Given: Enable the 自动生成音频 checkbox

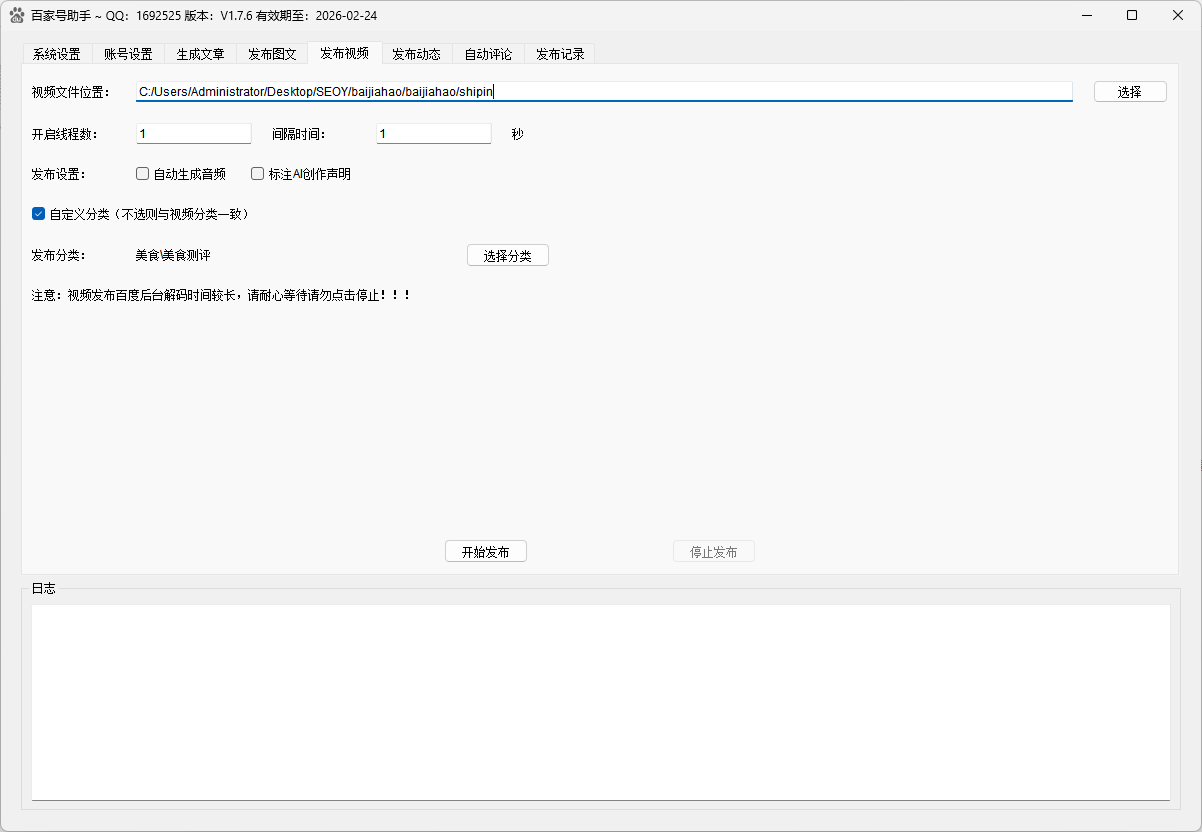Looking at the screenshot, I should point(142,173).
